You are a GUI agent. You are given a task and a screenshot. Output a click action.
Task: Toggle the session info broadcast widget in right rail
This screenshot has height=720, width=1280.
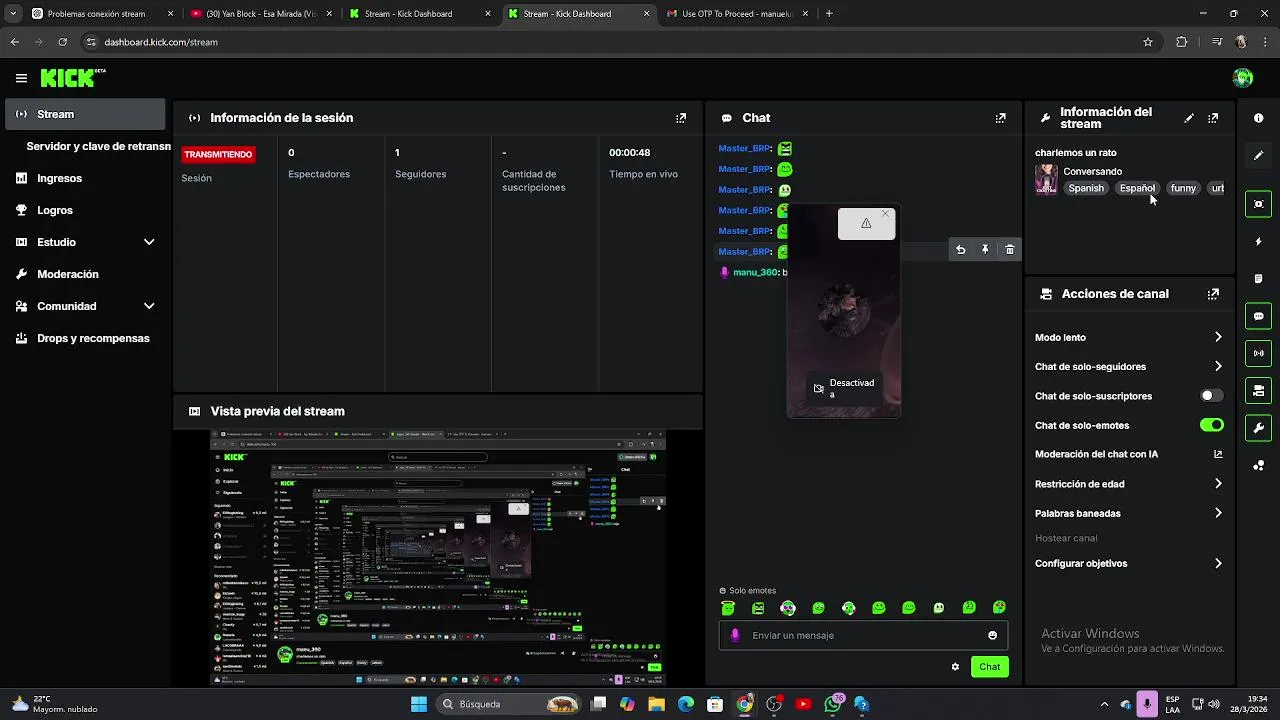(1258, 353)
